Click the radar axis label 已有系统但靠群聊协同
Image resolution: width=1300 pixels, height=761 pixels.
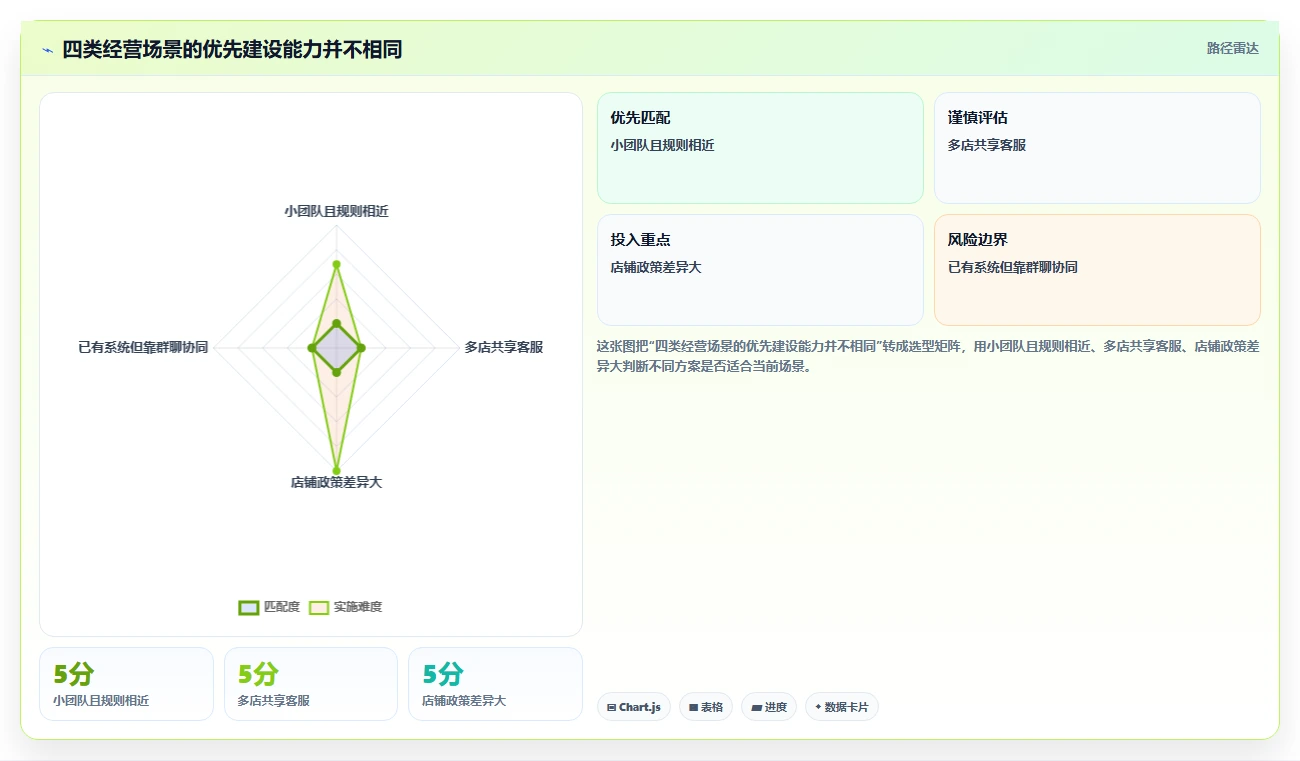143,347
